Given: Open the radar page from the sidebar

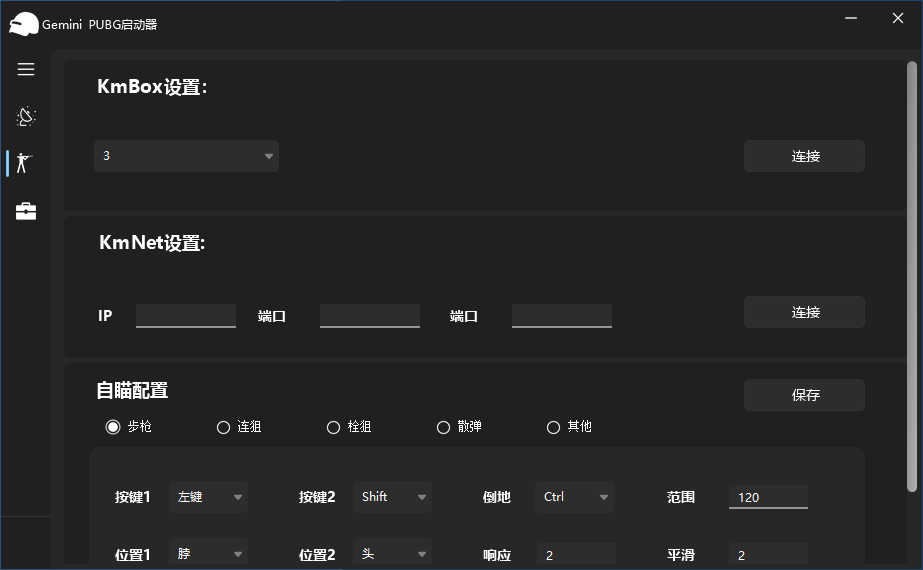Looking at the screenshot, I should [x=26, y=117].
